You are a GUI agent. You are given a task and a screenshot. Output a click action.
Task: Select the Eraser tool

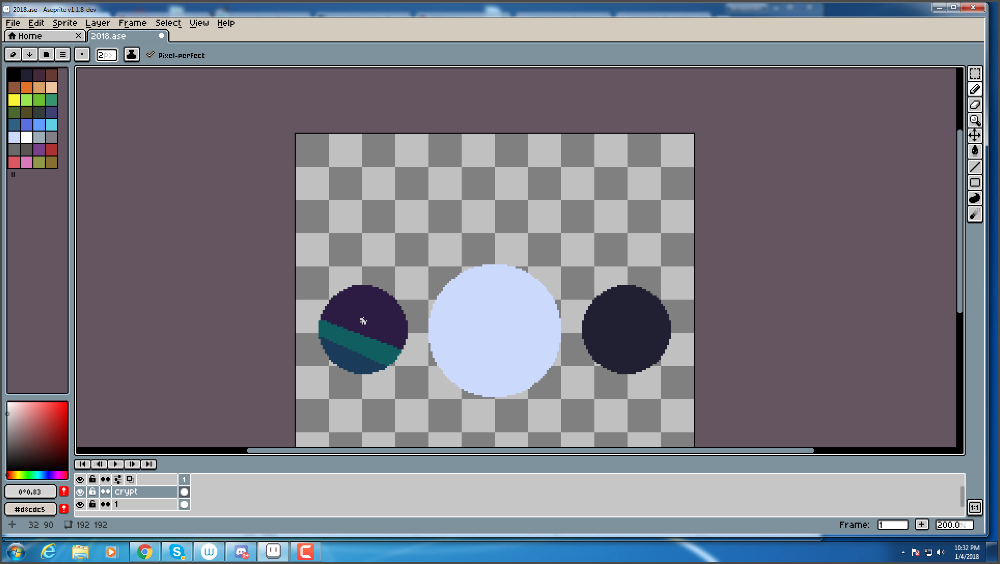pos(974,105)
